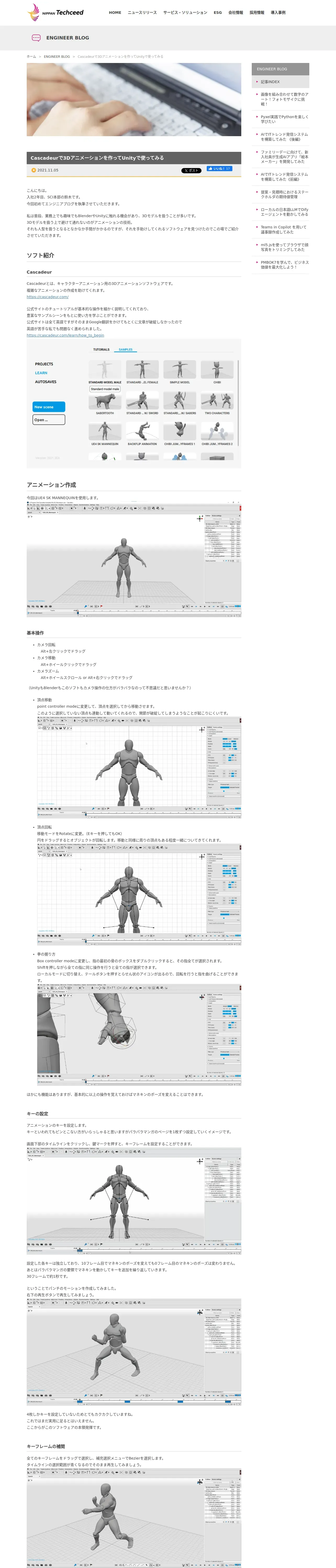This screenshot has height=1568, width=336.
Task: Click Open ... button in Cascadeur screenshot
Action: tap(49, 420)
